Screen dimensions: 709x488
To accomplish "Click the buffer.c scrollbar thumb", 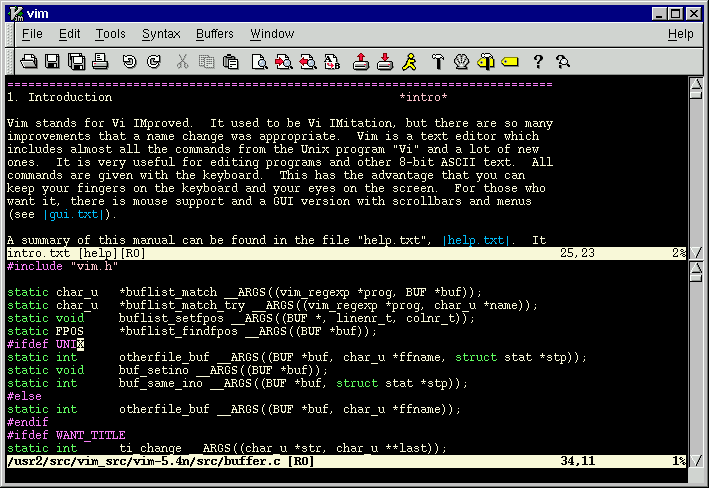I will pyautogui.click(x=696, y=278).
